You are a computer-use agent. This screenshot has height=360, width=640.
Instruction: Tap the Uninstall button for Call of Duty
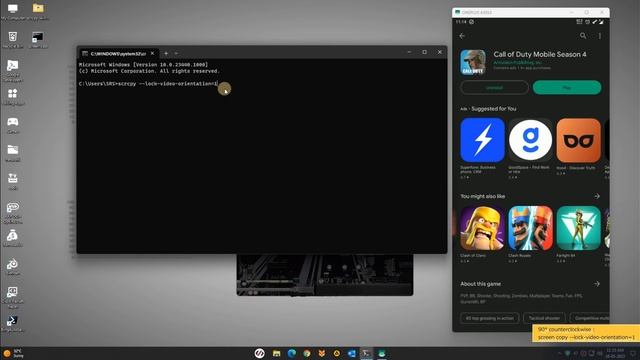494,87
